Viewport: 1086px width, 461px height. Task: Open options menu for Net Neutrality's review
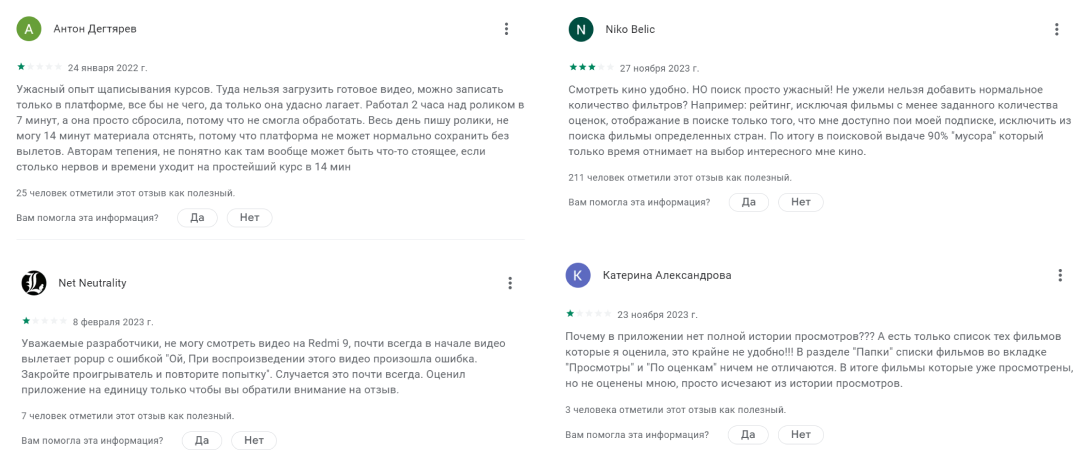[x=510, y=283]
